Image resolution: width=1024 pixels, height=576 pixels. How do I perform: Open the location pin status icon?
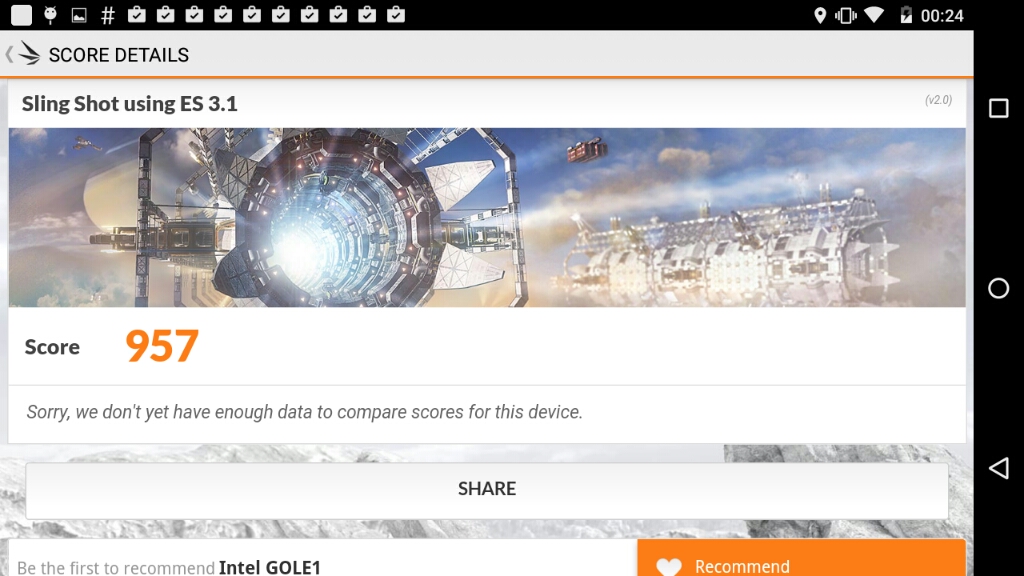click(x=820, y=16)
